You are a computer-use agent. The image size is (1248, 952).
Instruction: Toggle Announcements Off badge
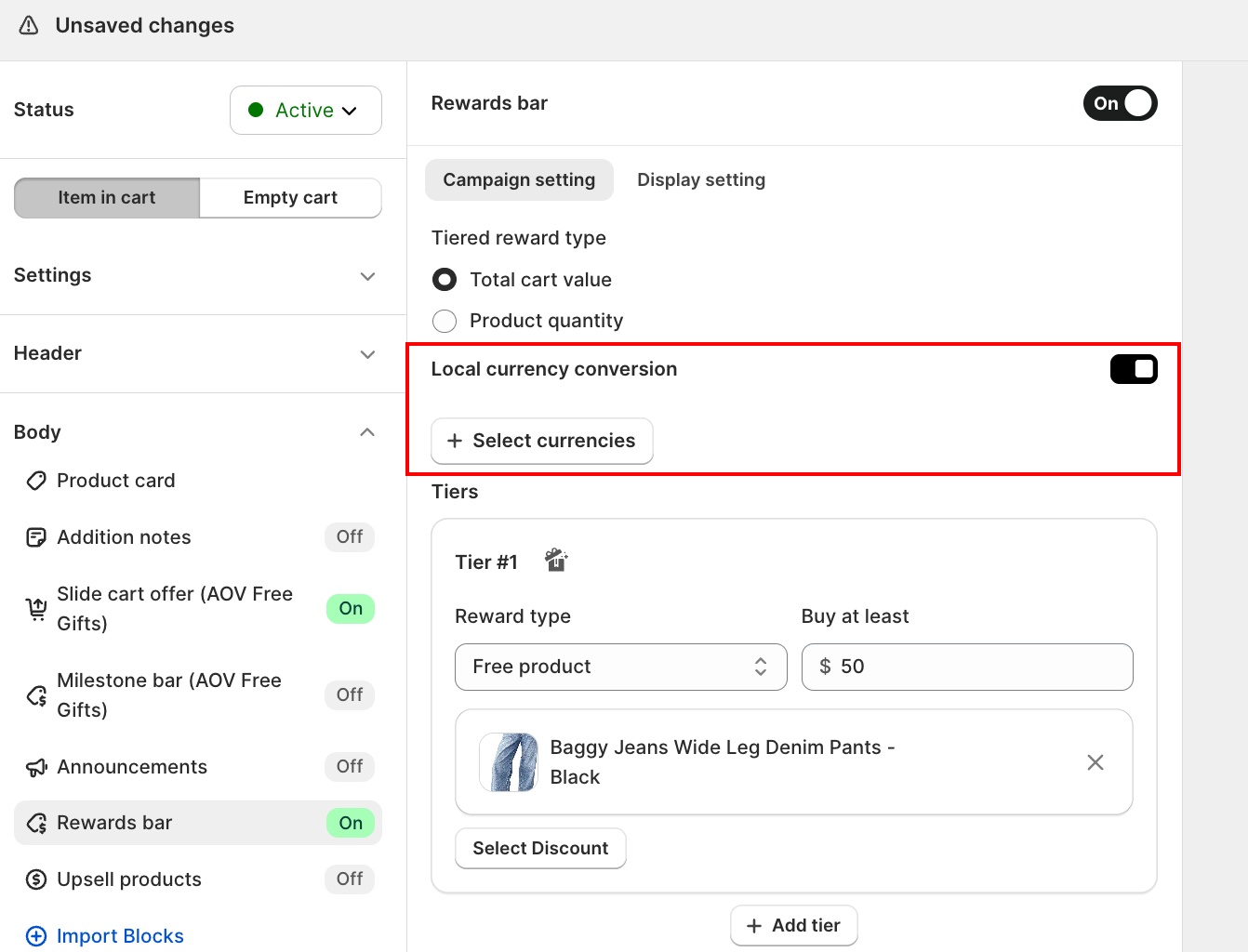point(350,766)
